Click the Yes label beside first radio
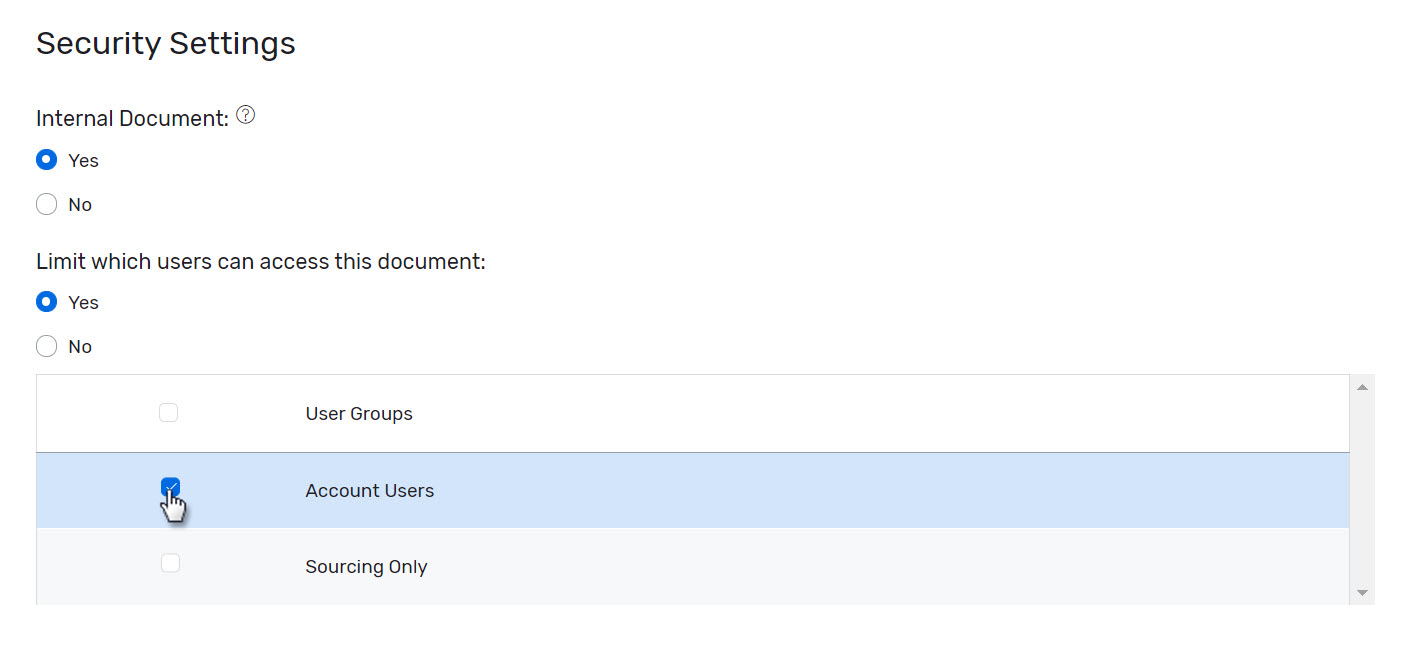The height and width of the screenshot is (646, 1412). coord(83,160)
